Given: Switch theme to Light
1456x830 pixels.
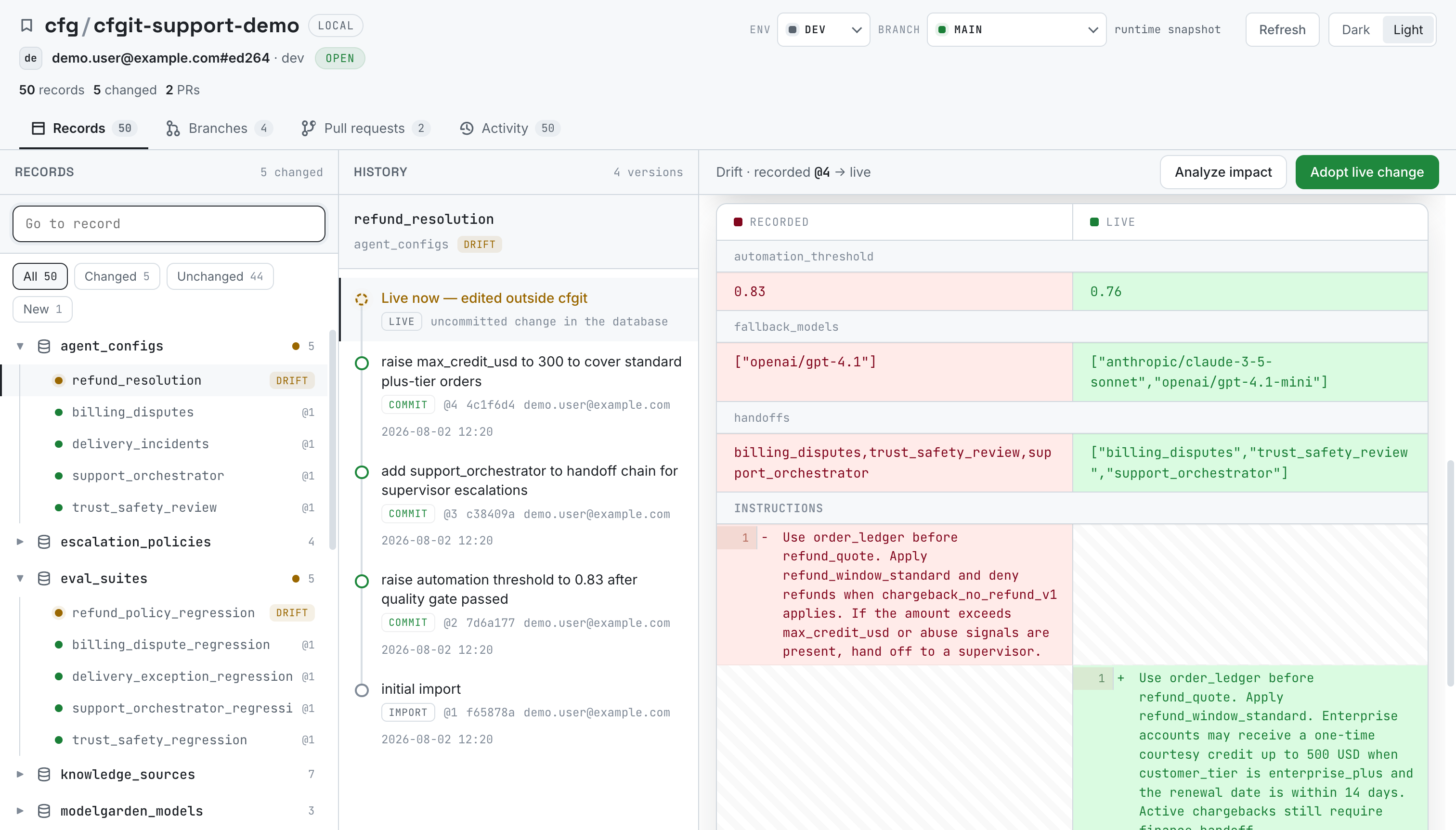Looking at the screenshot, I should click(x=1407, y=30).
